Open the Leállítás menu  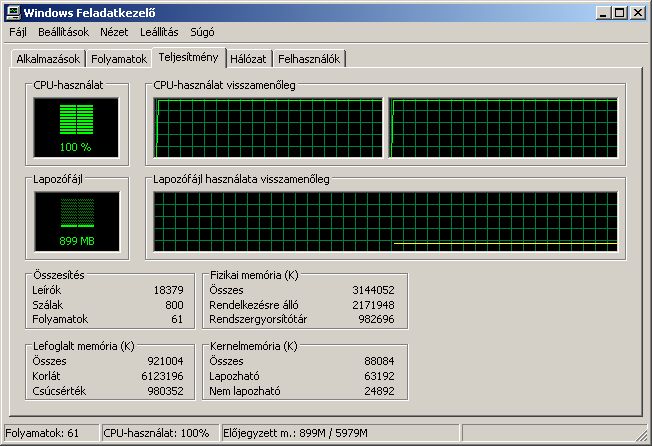click(x=159, y=32)
